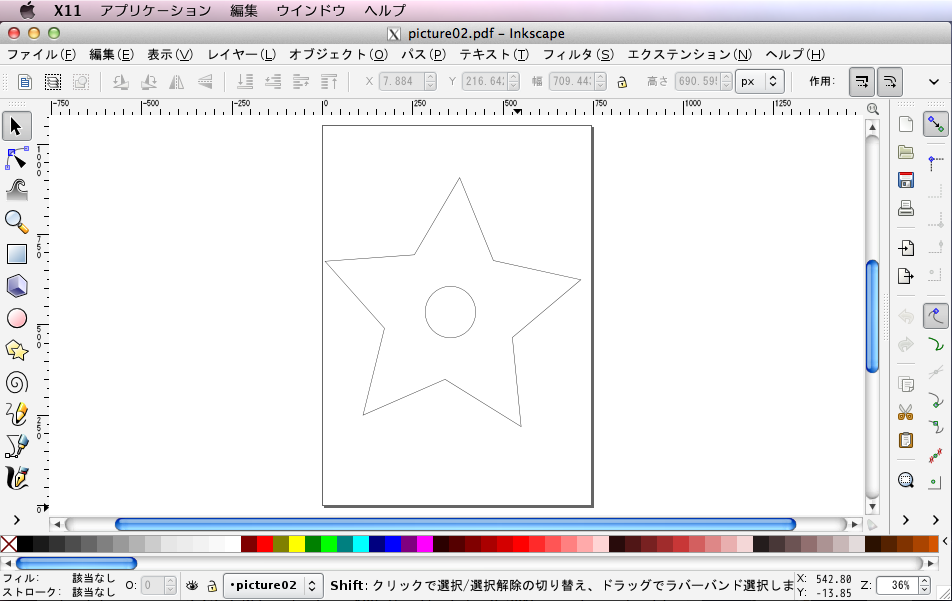
Task: Select the Calligraphy tool
Action: click(x=16, y=478)
